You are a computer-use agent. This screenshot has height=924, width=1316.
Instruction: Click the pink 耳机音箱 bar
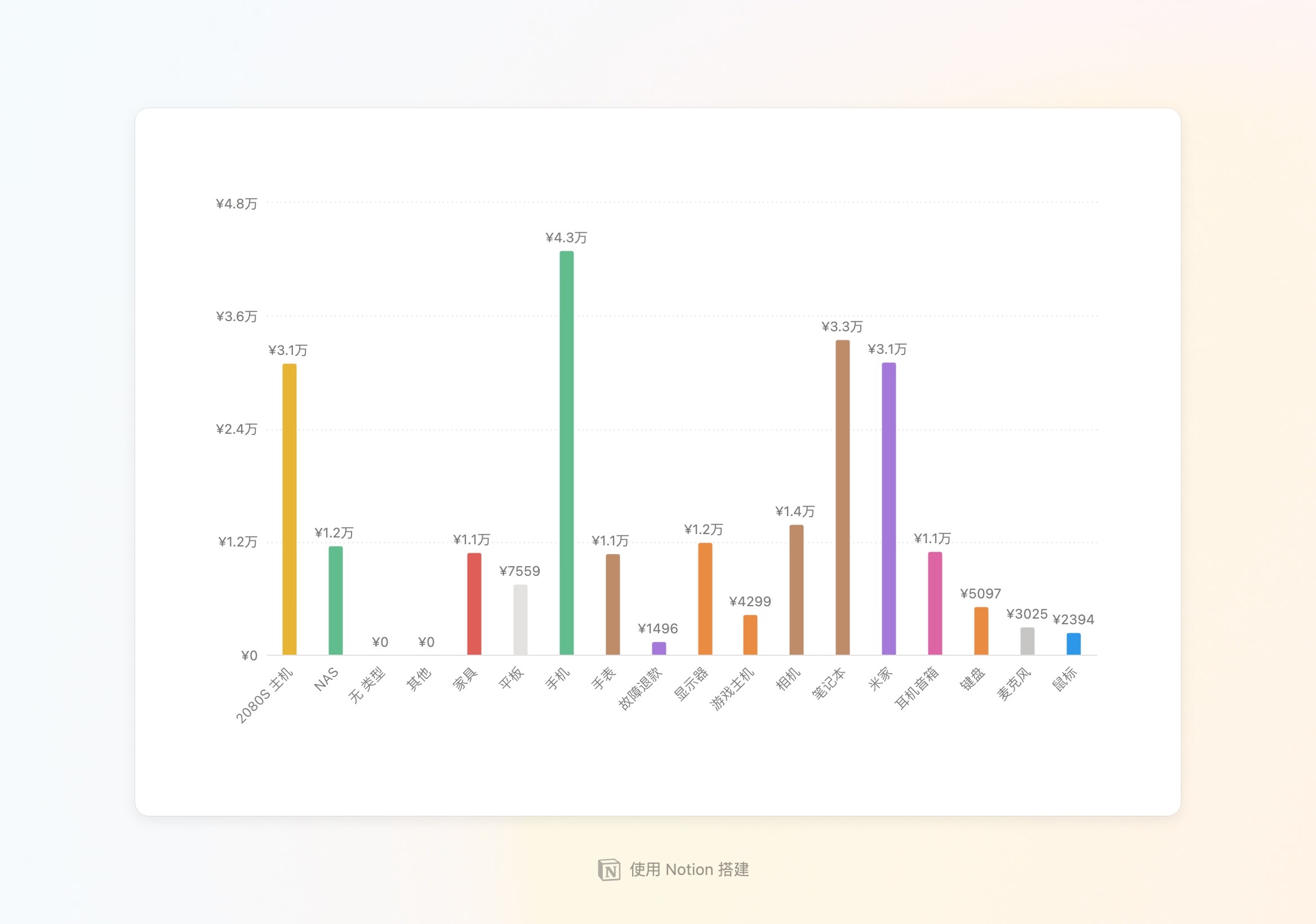pos(935,603)
